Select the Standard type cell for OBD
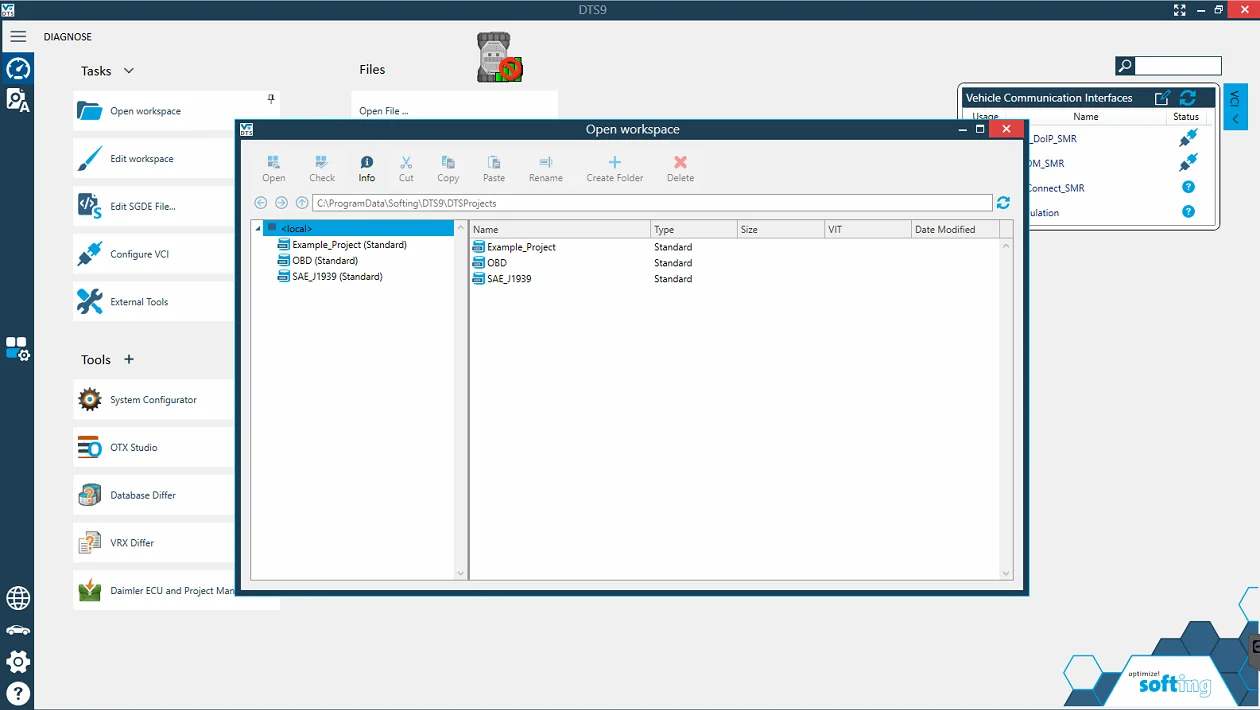This screenshot has width=1260, height=710. coord(673,263)
